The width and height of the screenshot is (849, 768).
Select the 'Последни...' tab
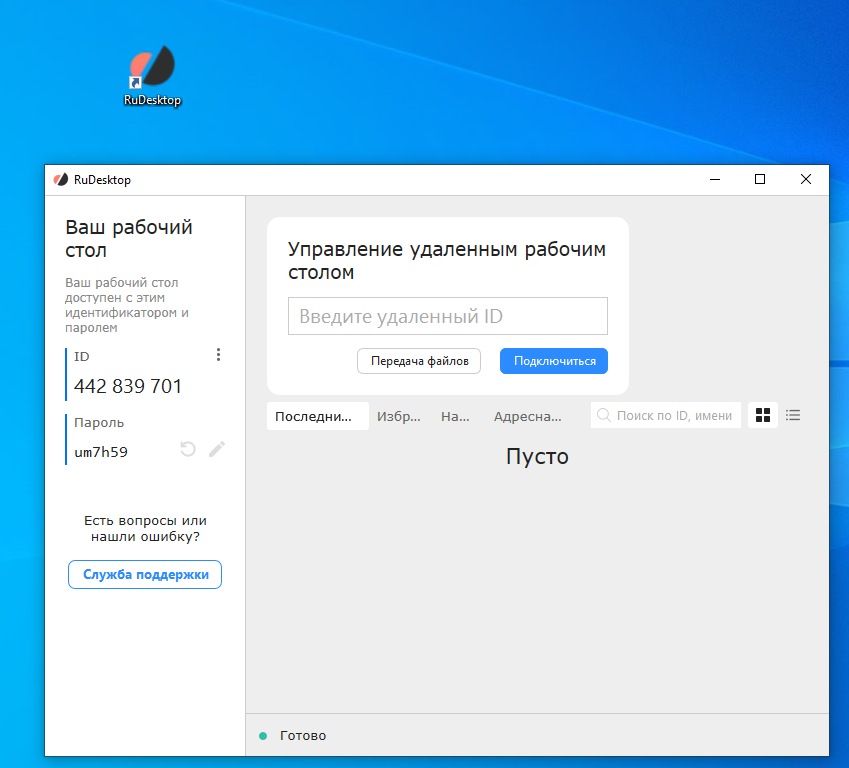click(x=318, y=416)
